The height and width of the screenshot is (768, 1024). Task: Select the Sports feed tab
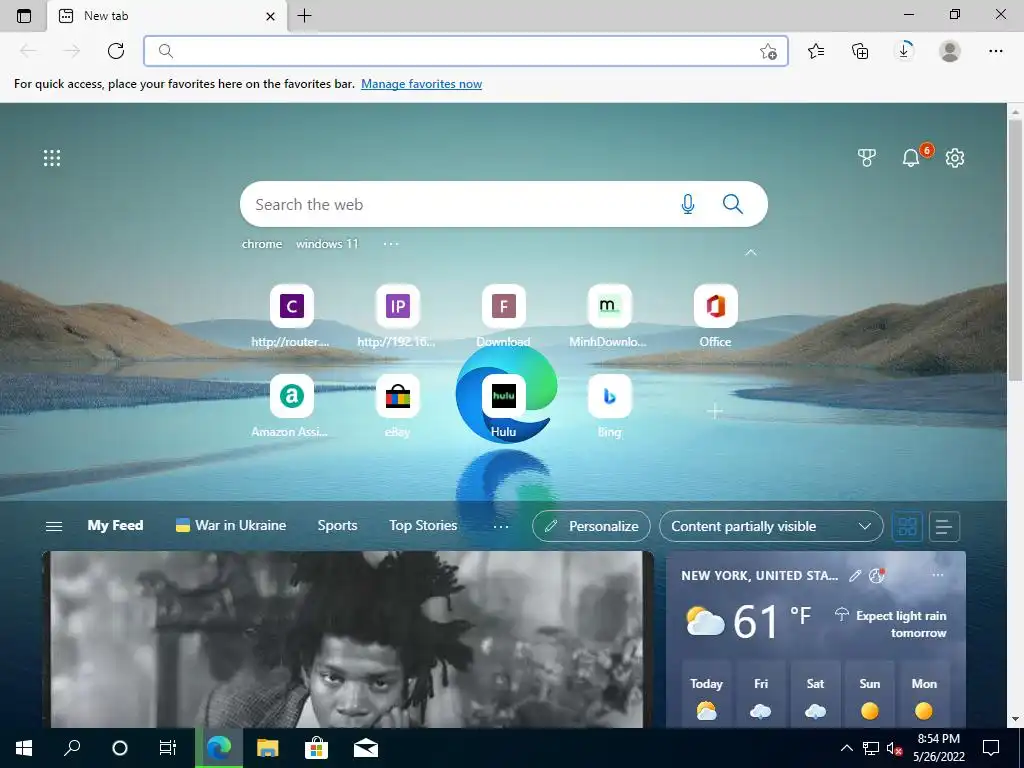click(337, 526)
